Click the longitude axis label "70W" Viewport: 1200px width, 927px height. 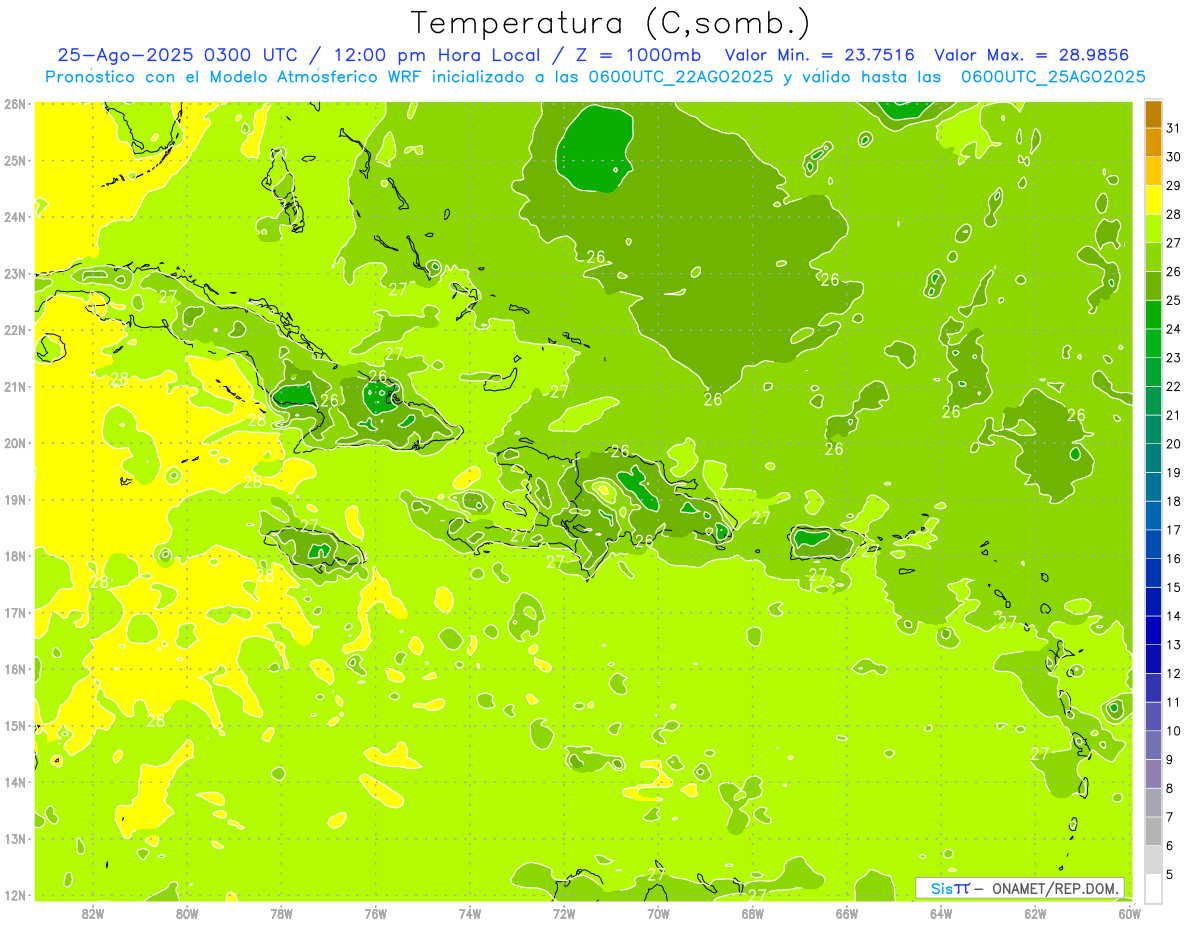click(658, 913)
